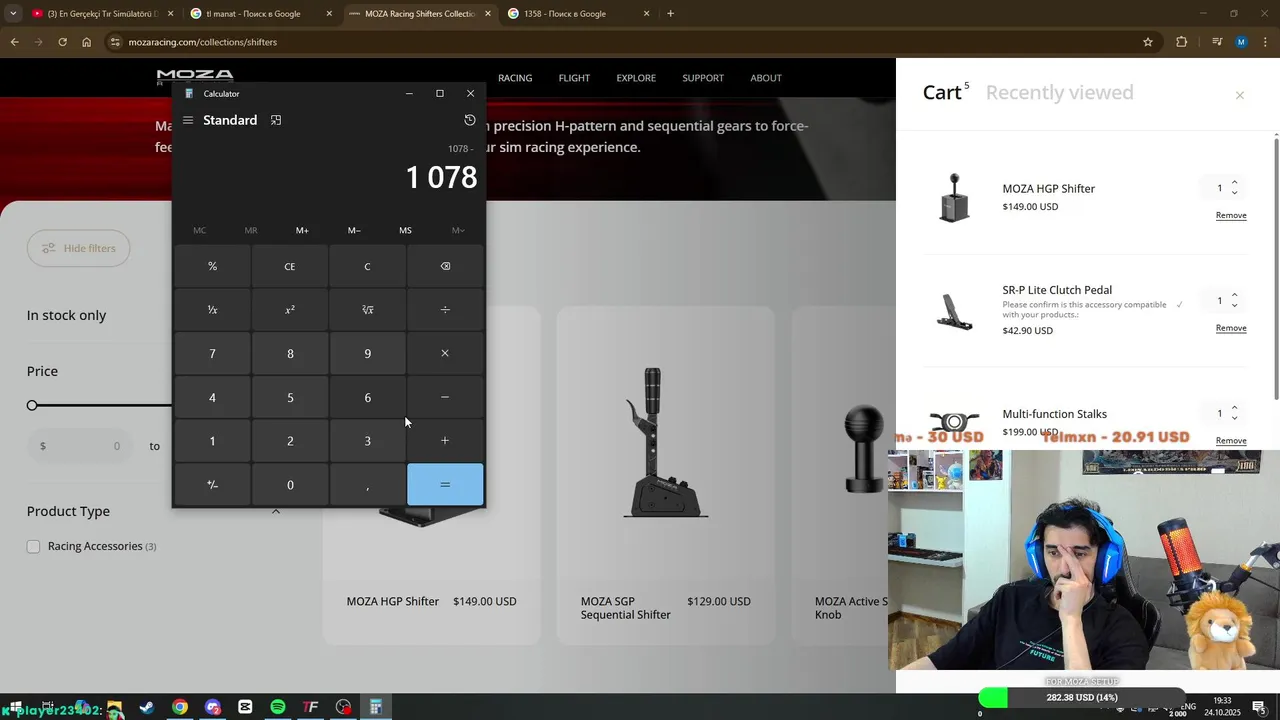
Task: Decrease SR-P Lite Clutch Pedal quantity
Action: click(x=1234, y=305)
